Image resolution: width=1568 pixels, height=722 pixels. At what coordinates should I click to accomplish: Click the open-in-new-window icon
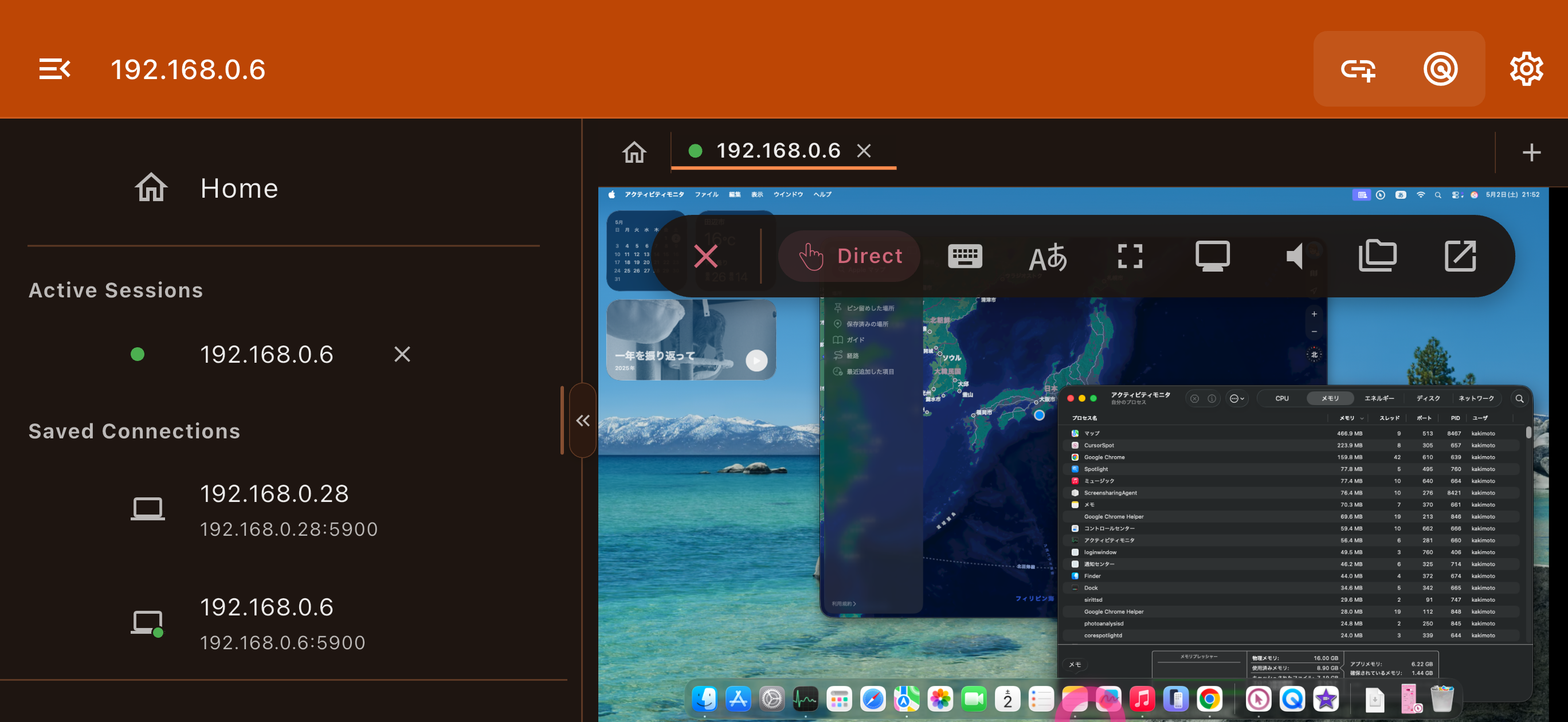[1460, 256]
